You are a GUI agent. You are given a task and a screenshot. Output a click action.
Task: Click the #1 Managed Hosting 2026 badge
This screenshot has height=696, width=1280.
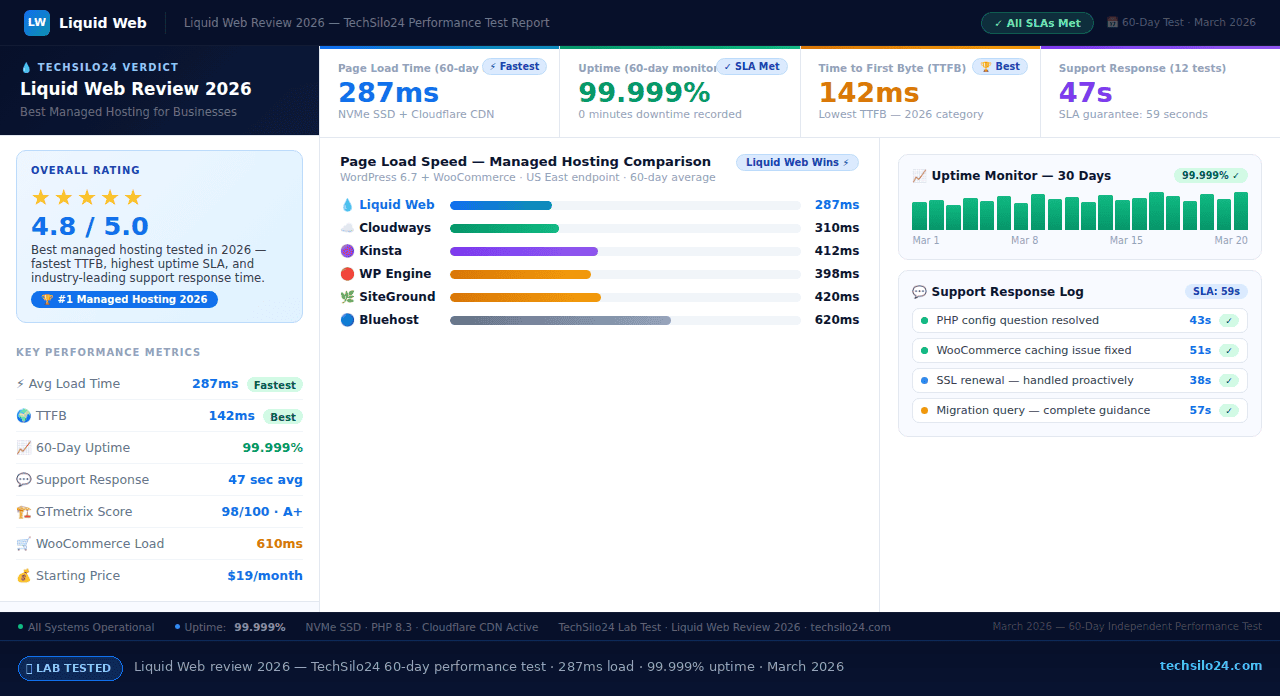(124, 299)
